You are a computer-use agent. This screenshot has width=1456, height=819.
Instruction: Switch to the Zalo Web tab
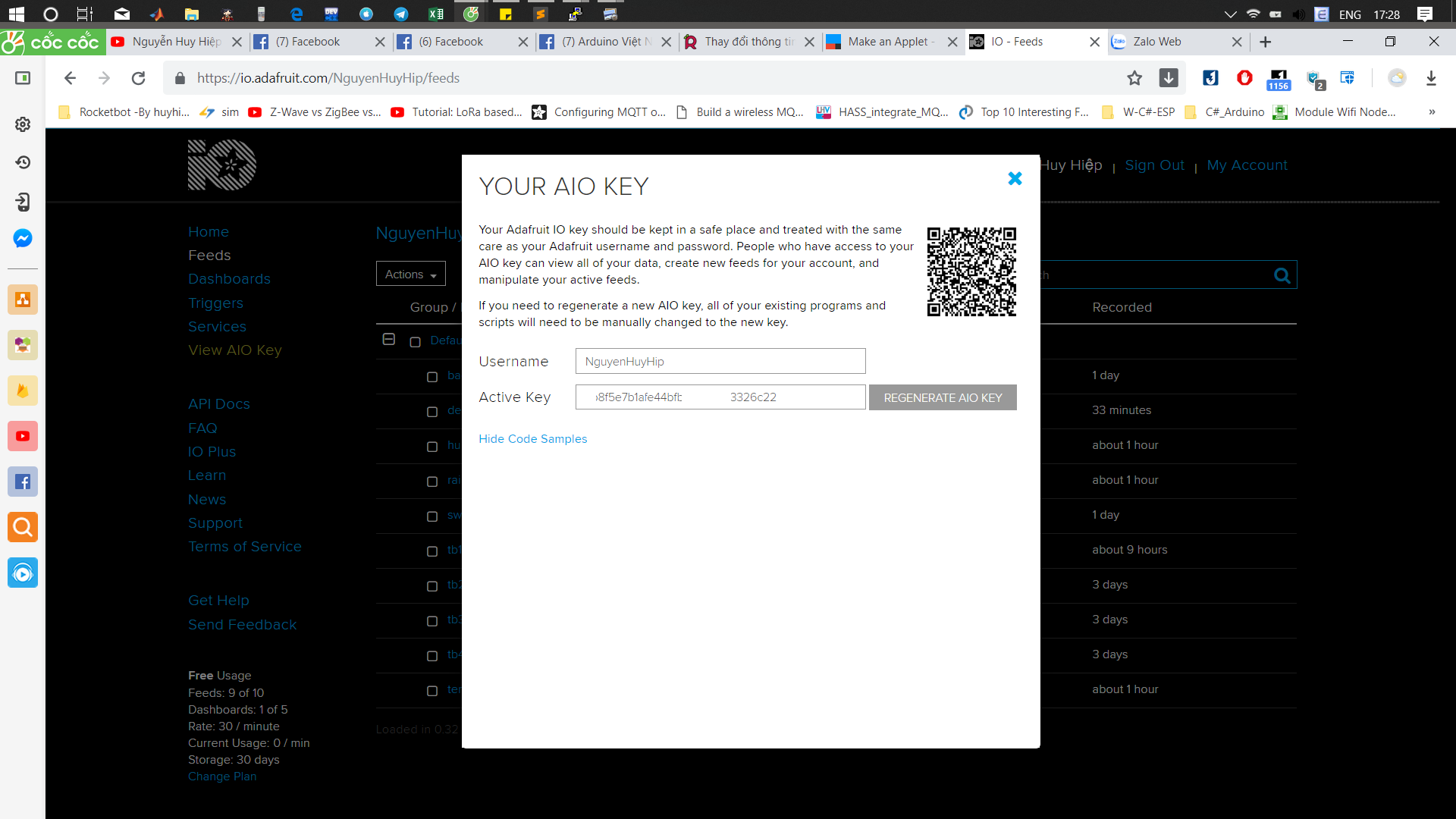pos(1168,42)
